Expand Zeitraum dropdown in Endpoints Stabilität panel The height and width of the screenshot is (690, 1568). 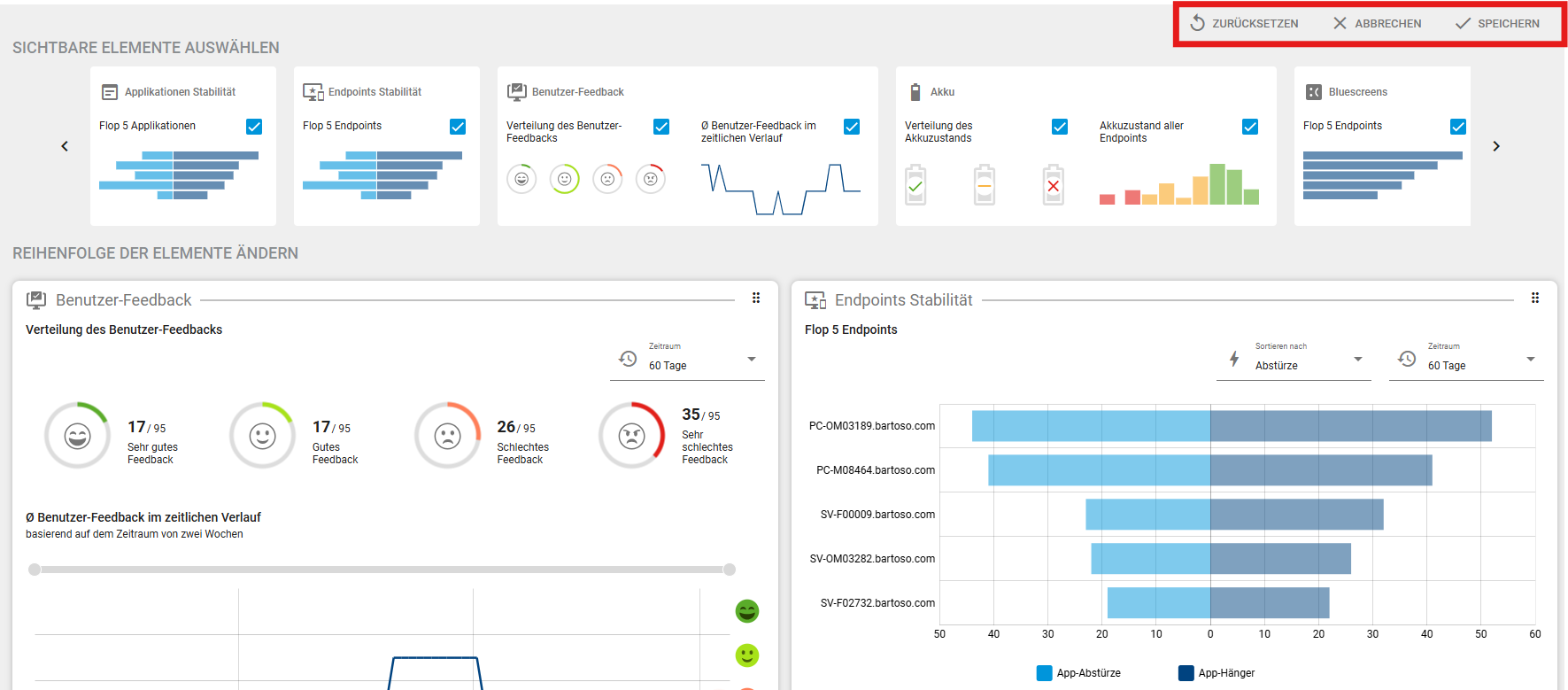1466,360
